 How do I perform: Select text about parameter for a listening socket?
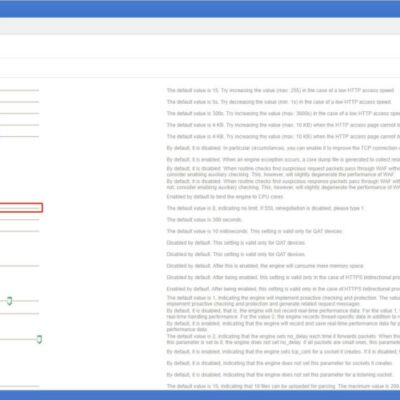click(x=279, y=375)
